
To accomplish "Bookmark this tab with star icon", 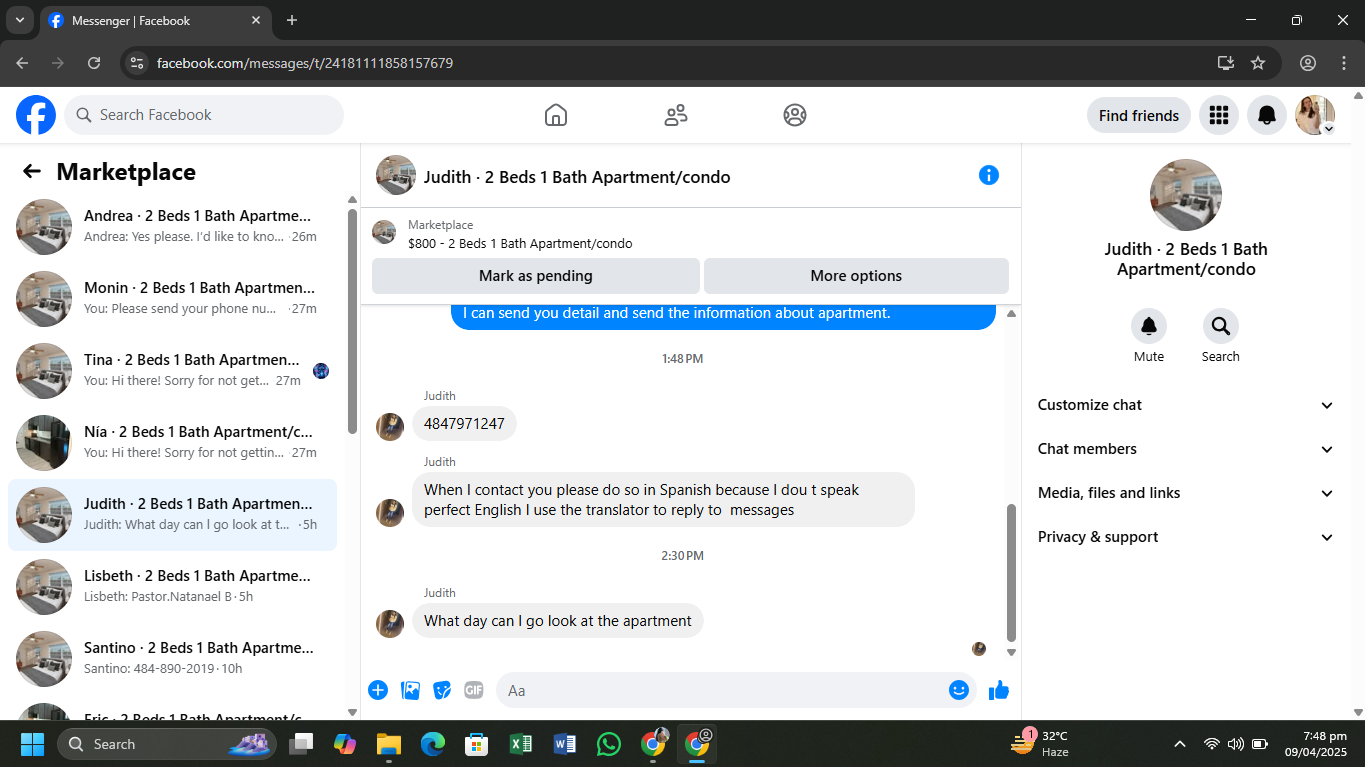I will pyautogui.click(x=1258, y=63).
